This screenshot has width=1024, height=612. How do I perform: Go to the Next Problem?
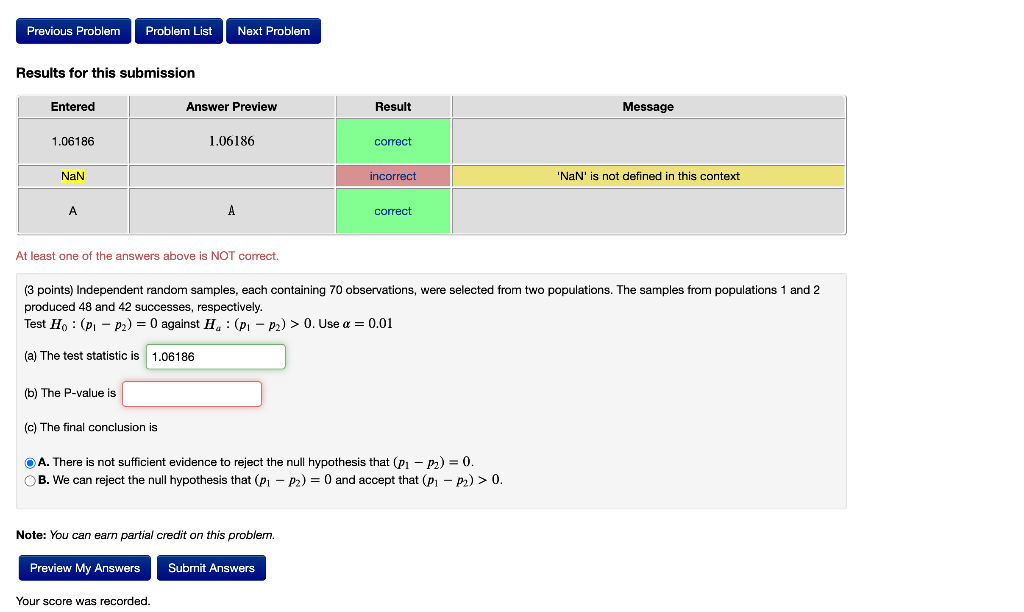click(274, 31)
